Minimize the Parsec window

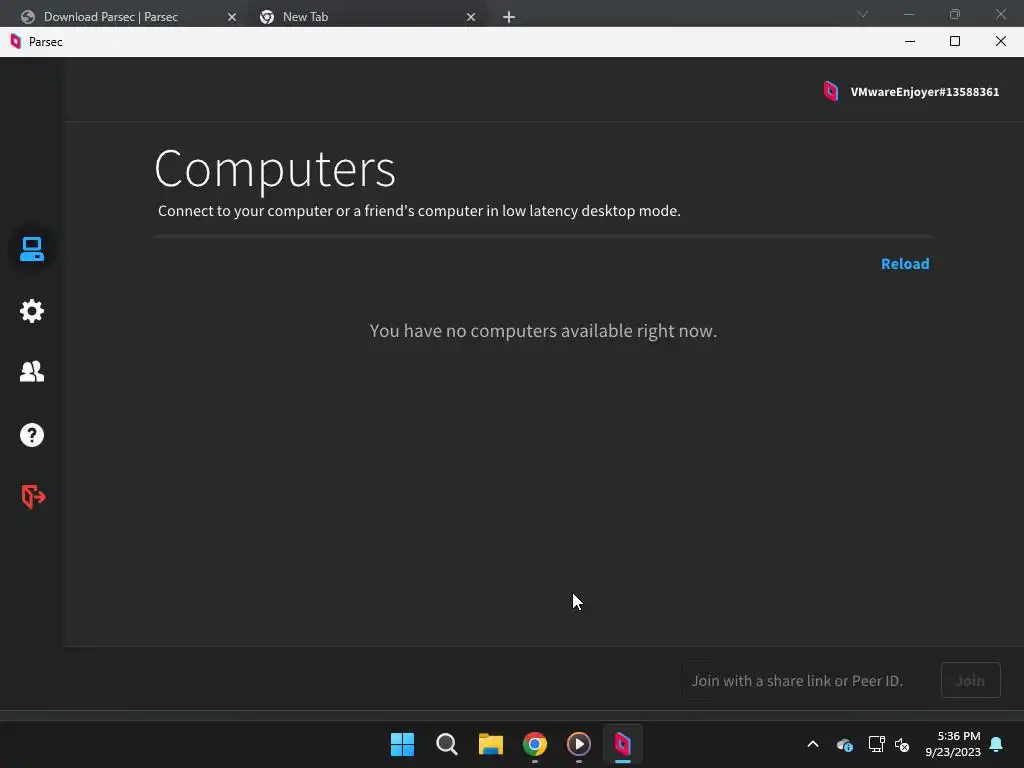909,41
